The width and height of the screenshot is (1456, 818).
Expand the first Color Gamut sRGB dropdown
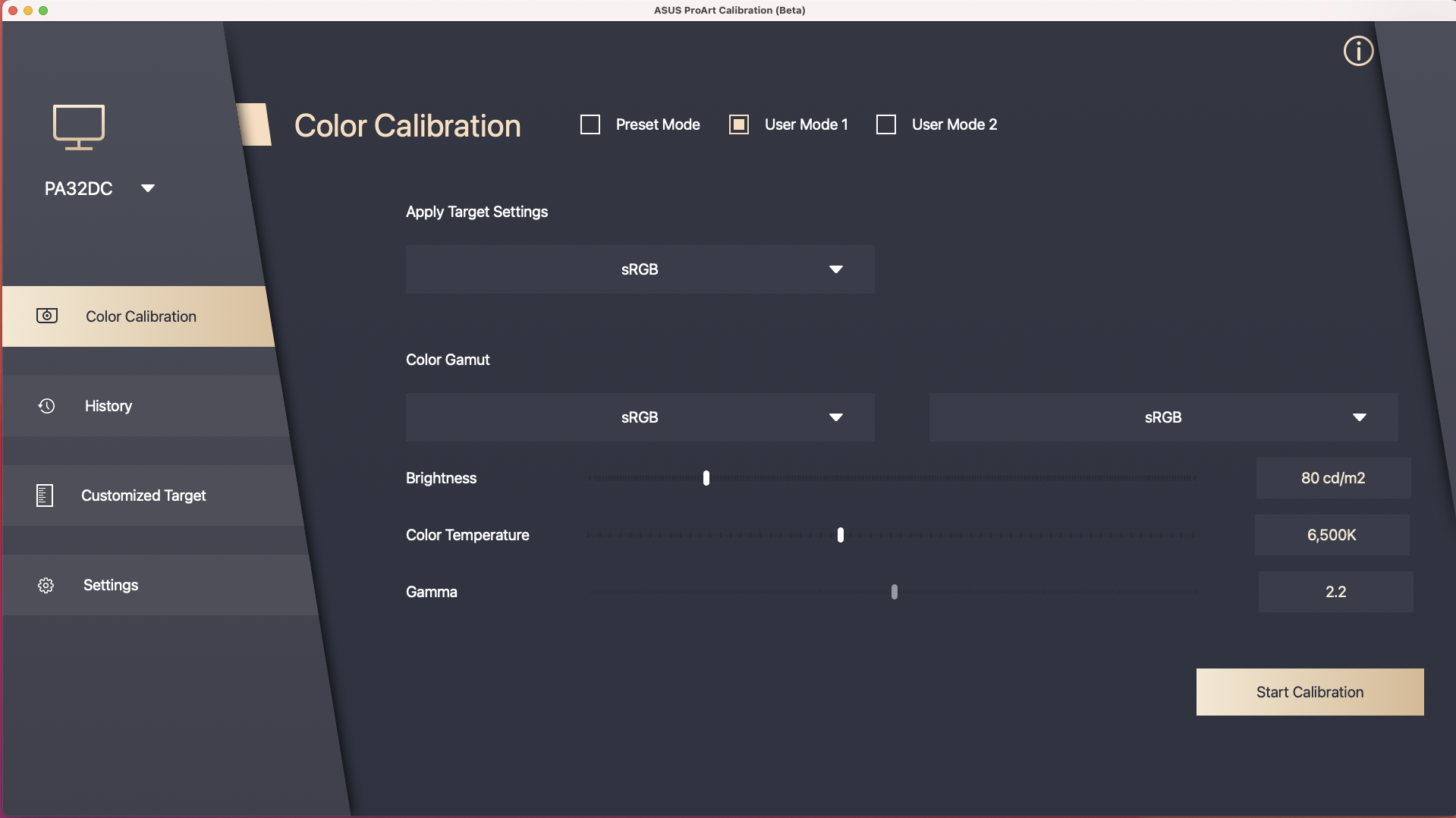click(x=640, y=417)
